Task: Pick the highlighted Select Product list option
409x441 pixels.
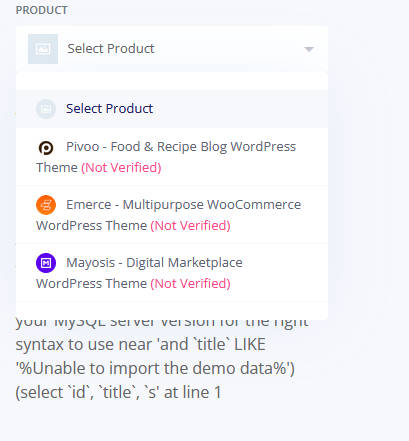Action: pos(172,109)
